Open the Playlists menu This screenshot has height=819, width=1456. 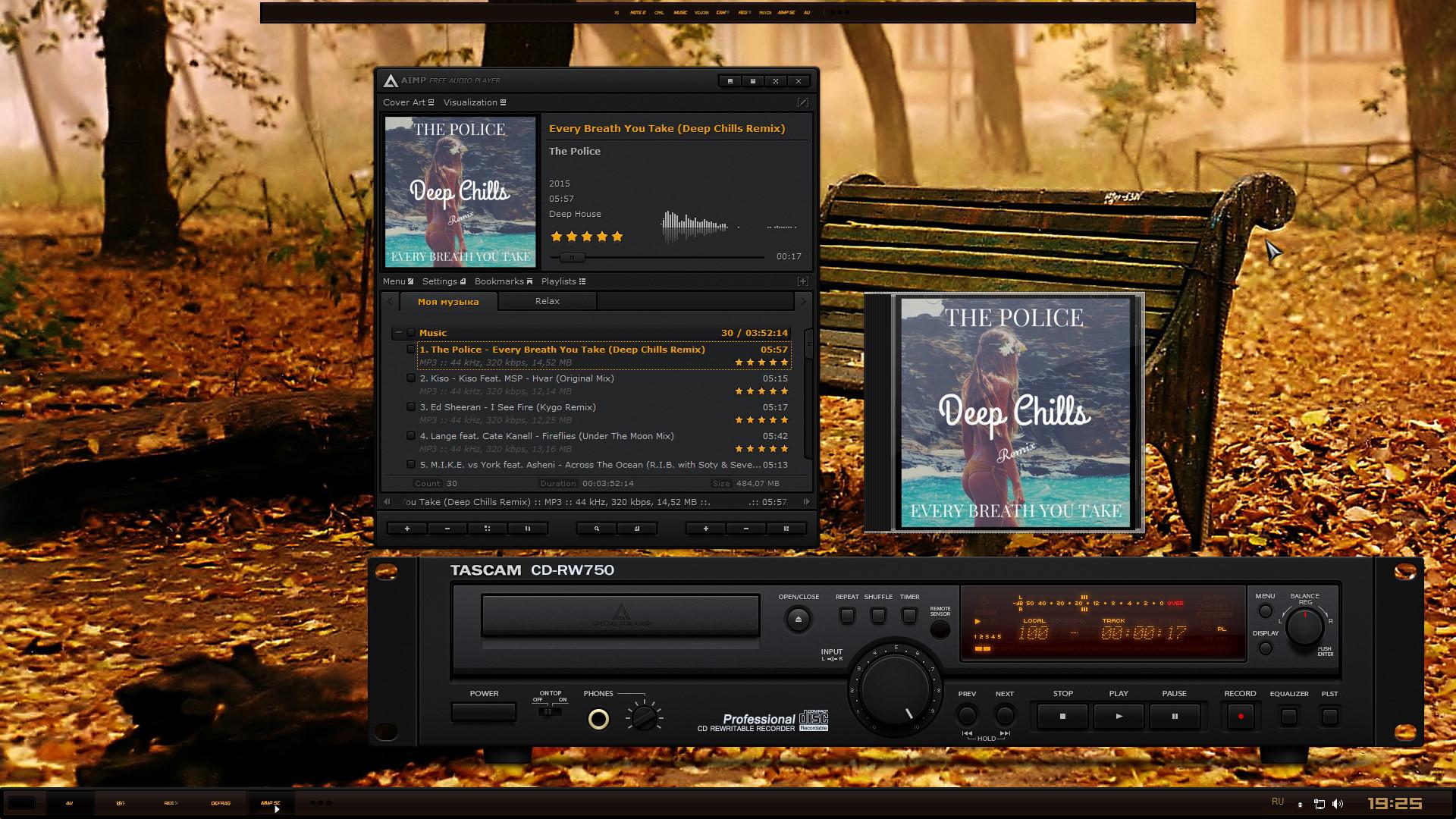(x=563, y=281)
